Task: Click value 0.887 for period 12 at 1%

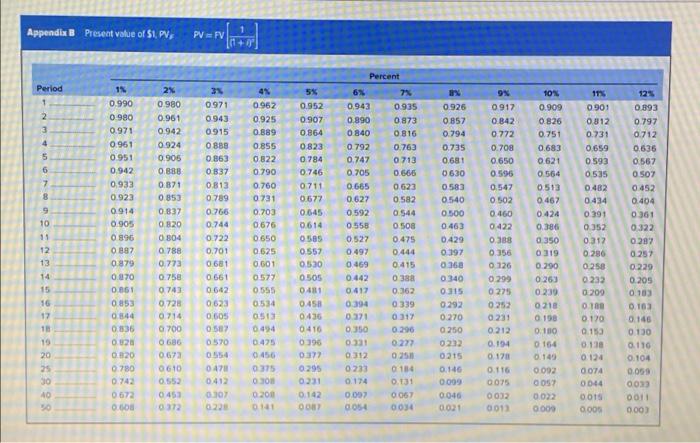Action: coord(122,251)
